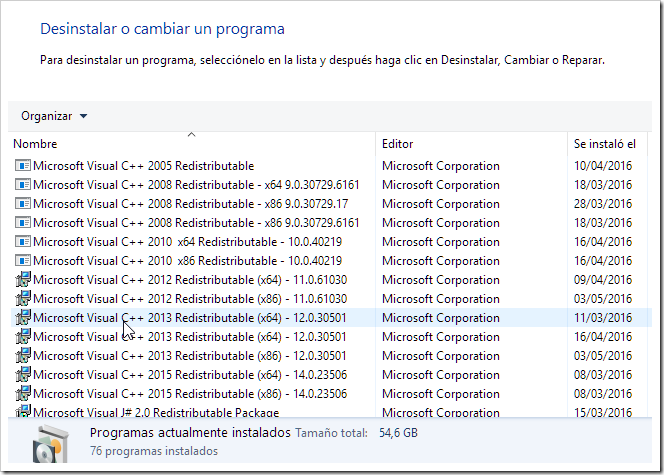664x475 pixels.
Task: Click icon of 2013 Redistributable (x86) 12.0.30501
Action: click(x=23, y=356)
